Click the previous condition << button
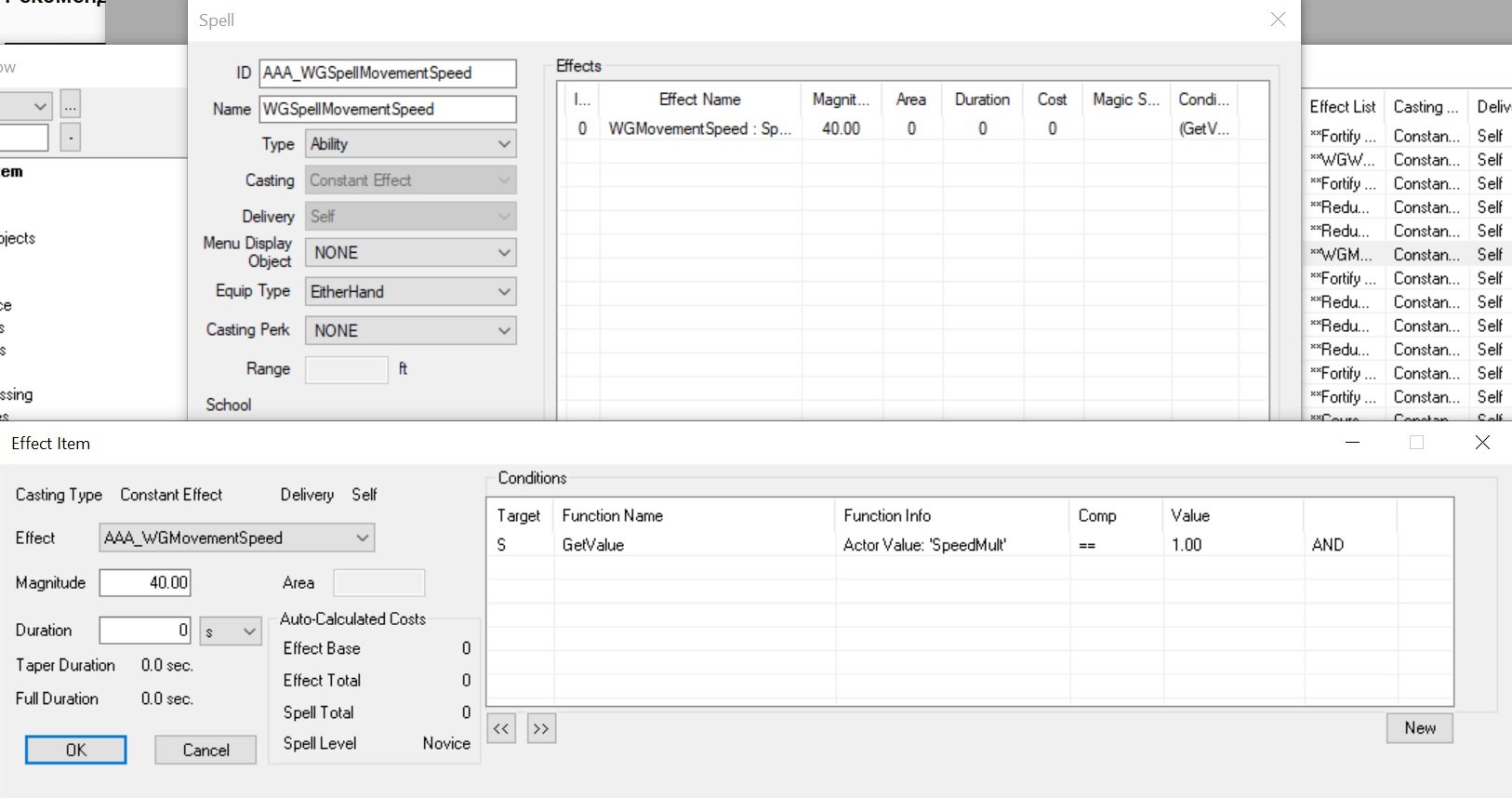1512x798 pixels. tap(500, 728)
